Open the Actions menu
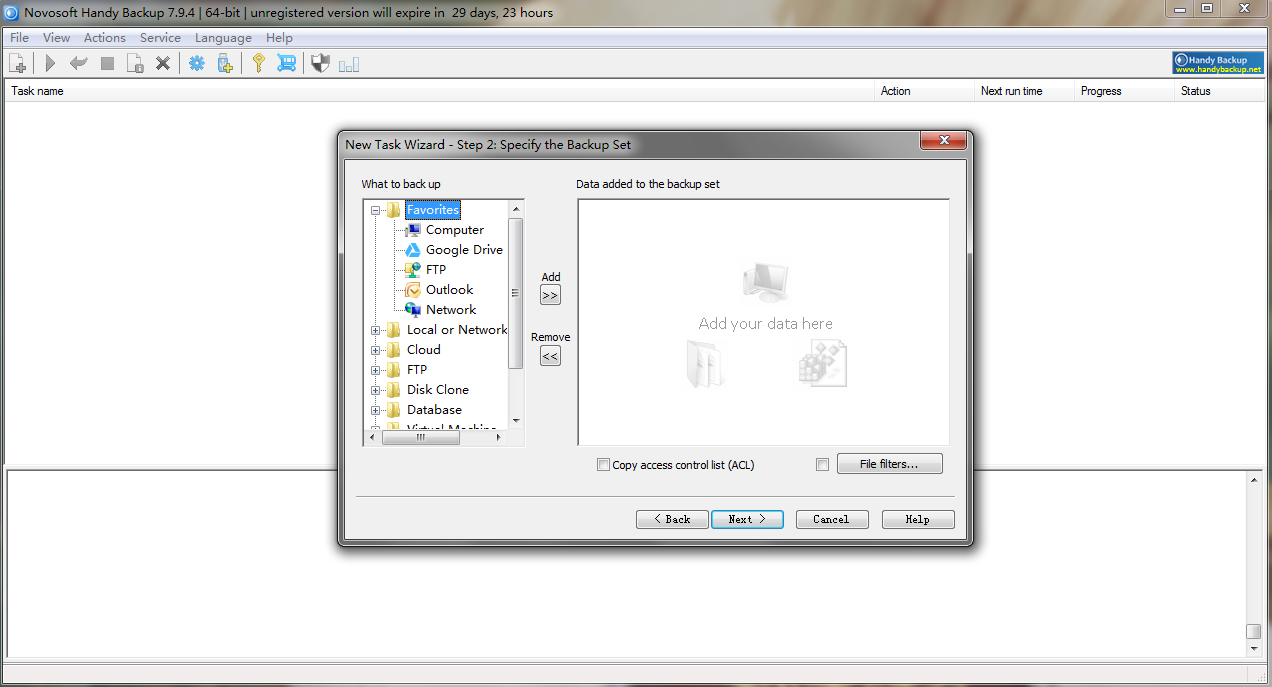This screenshot has height=687, width=1272. pos(105,38)
